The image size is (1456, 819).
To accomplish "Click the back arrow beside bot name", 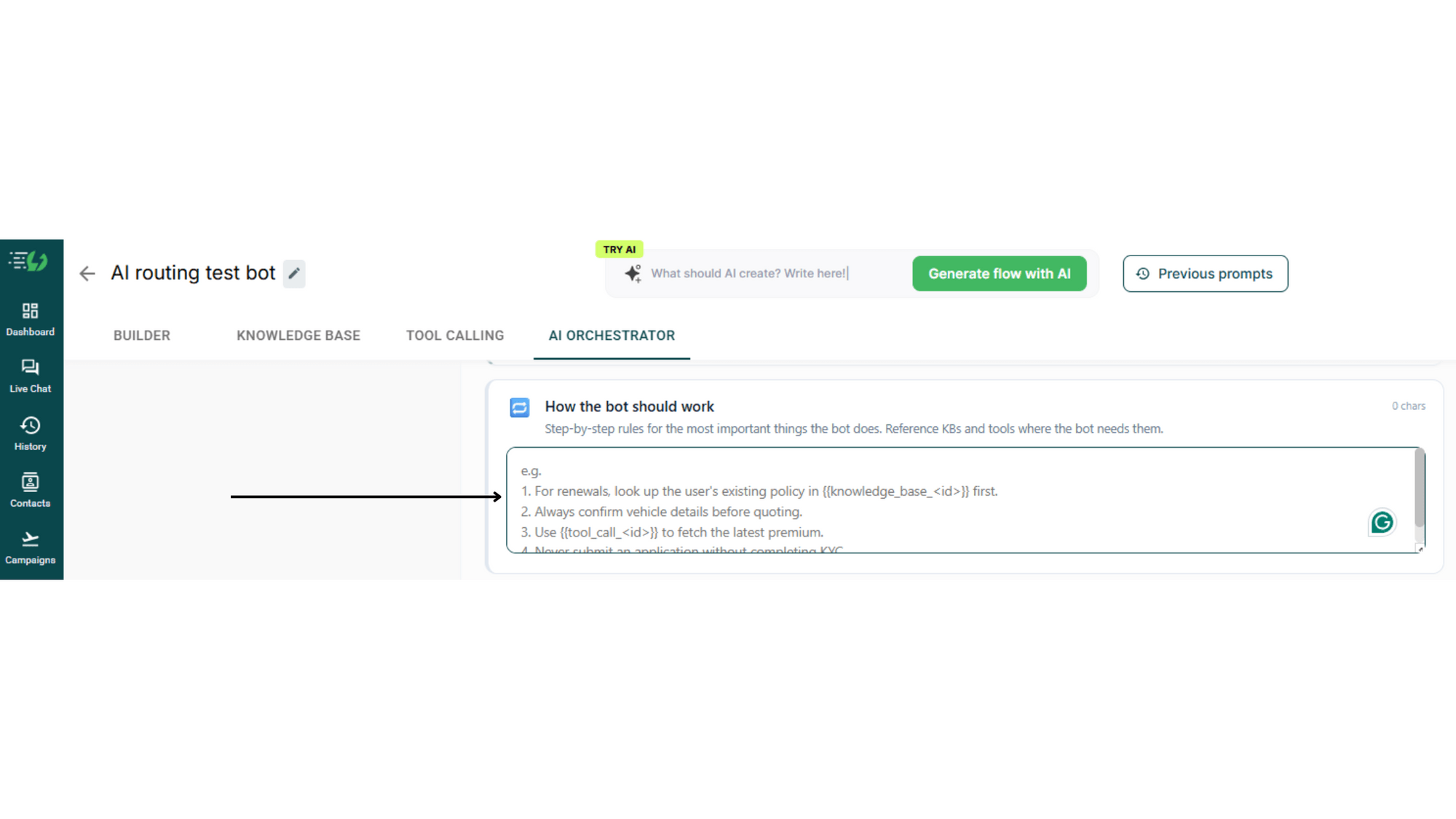I will pos(87,274).
